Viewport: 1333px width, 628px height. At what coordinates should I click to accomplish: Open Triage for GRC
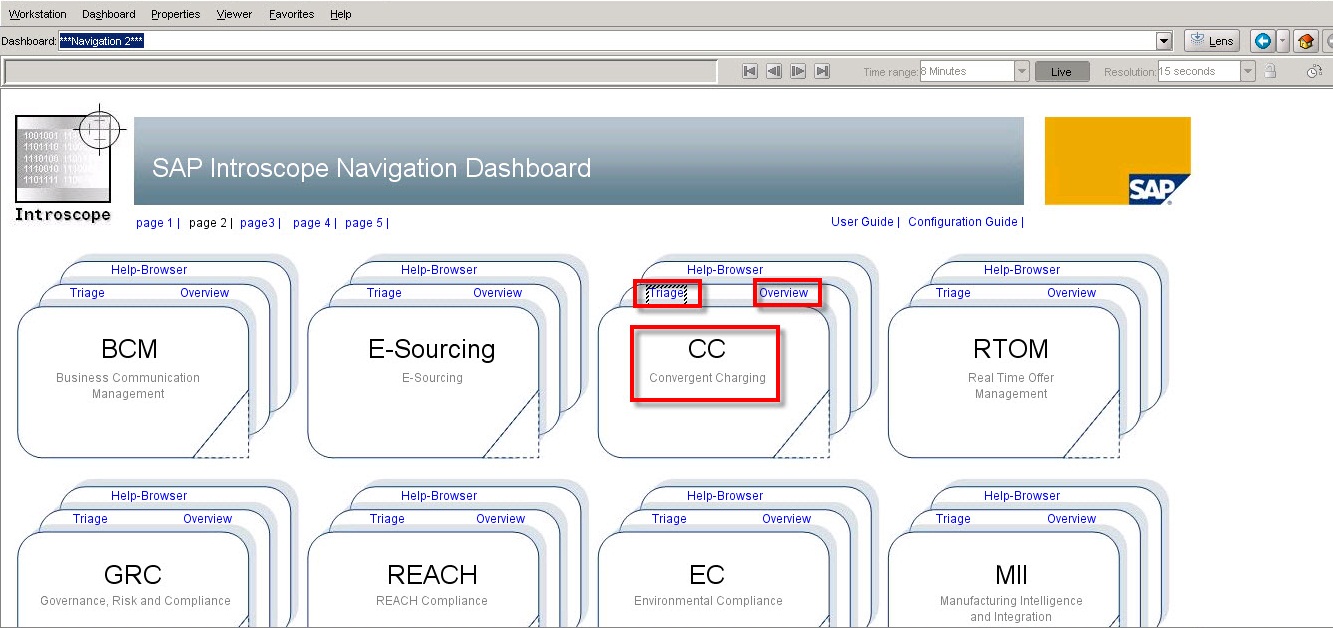(x=90, y=519)
